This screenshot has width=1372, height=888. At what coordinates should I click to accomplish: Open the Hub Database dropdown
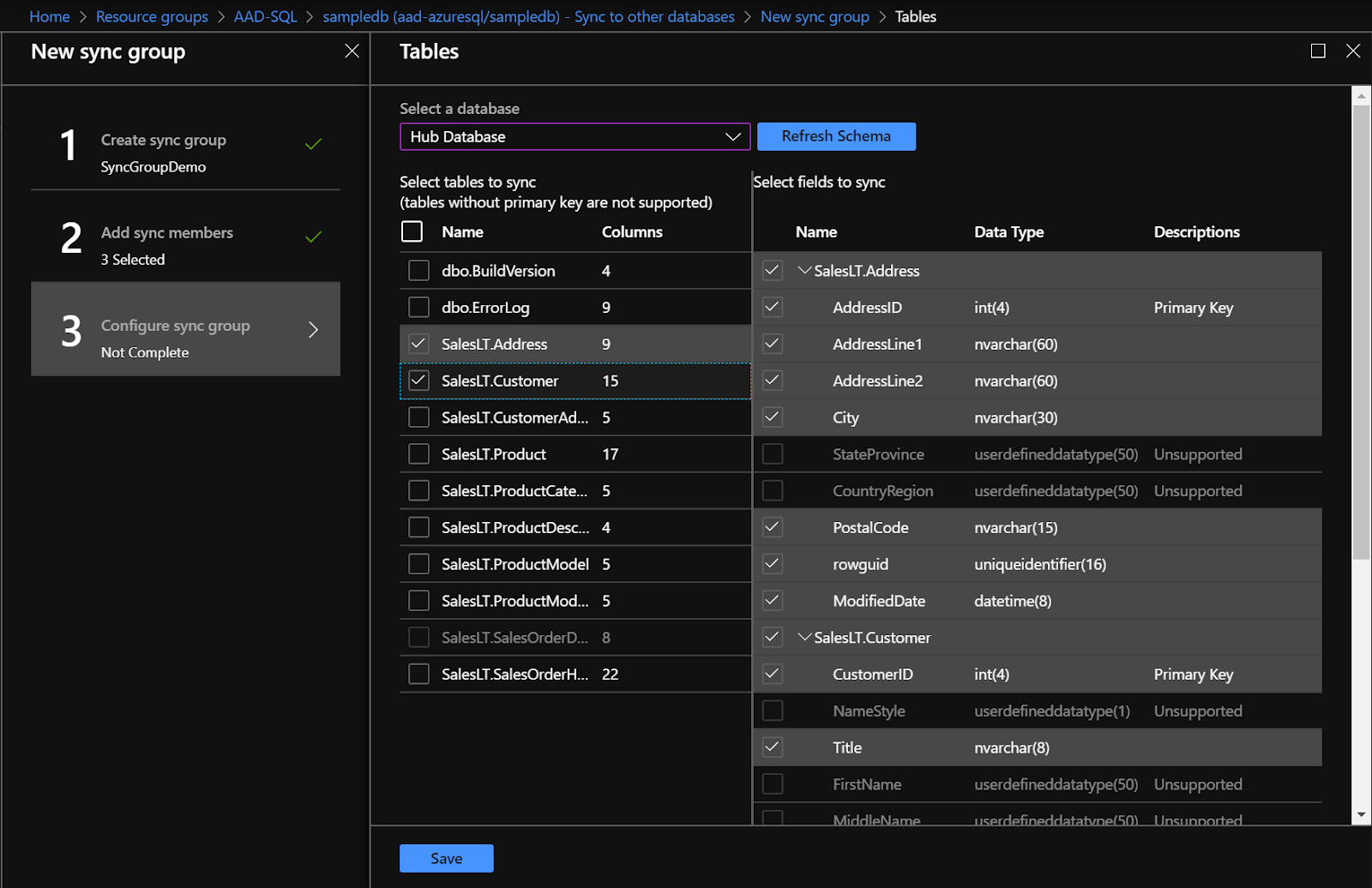[575, 137]
